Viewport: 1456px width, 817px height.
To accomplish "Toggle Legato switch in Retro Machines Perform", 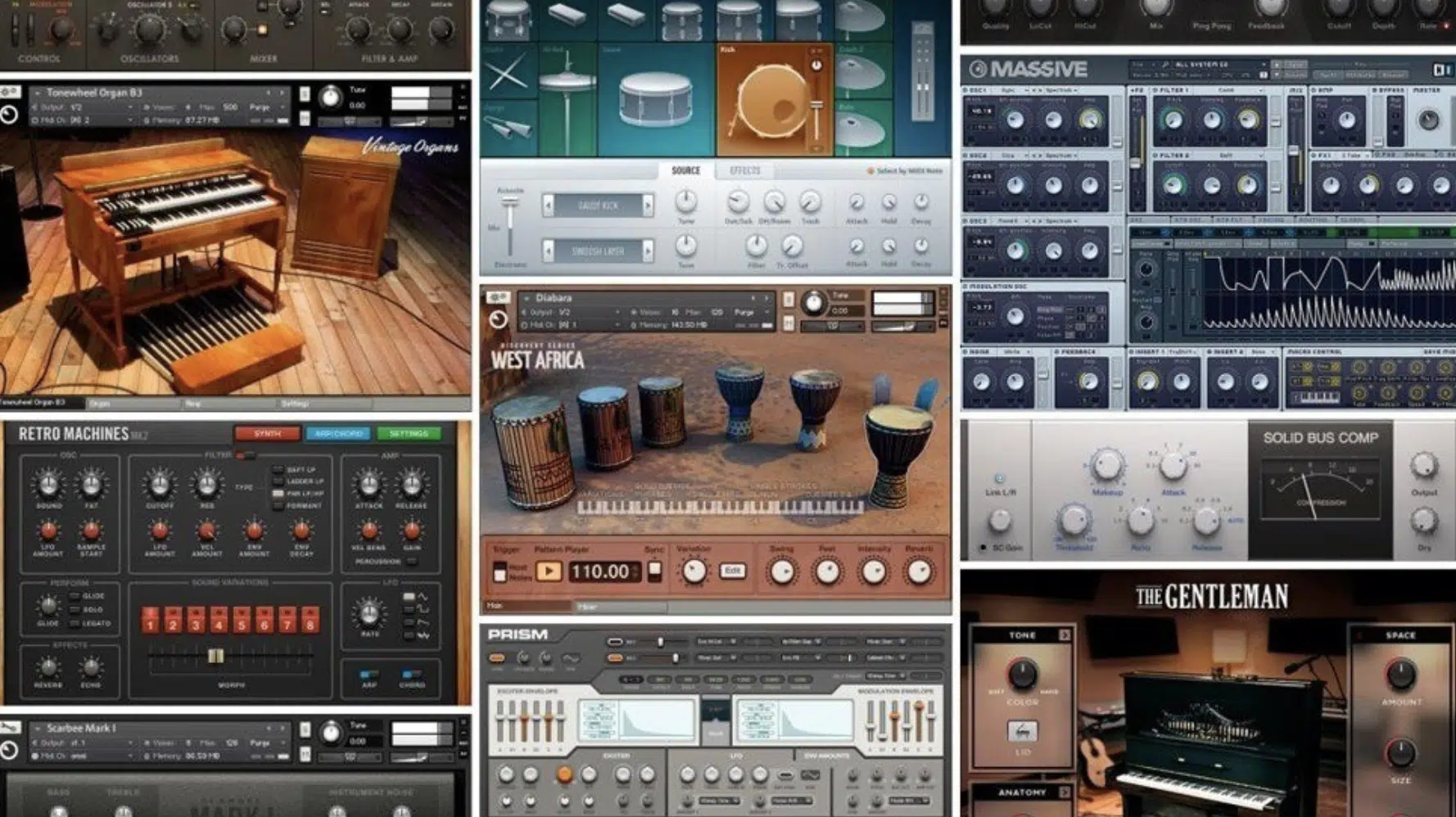I will click(75, 623).
